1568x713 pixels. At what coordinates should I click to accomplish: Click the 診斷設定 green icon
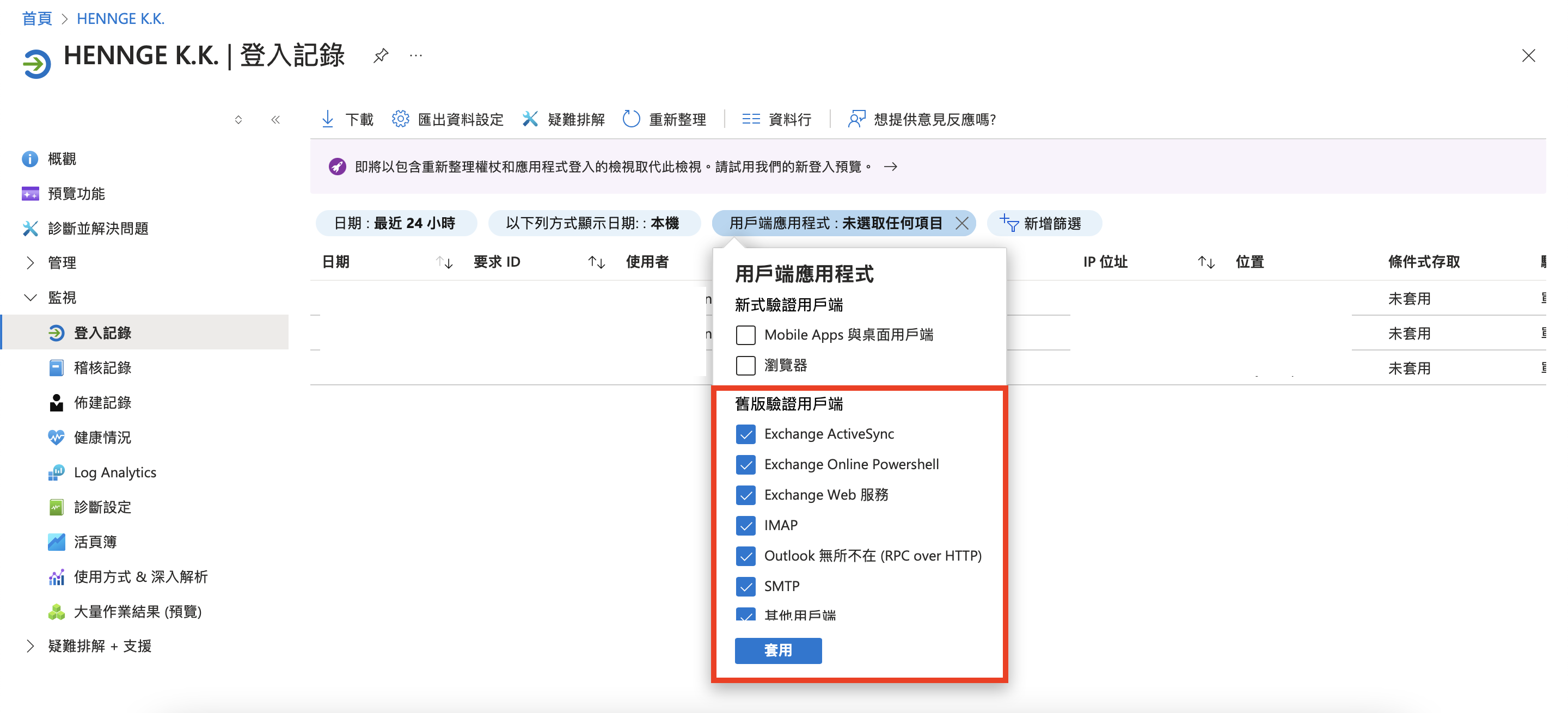click(56, 507)
